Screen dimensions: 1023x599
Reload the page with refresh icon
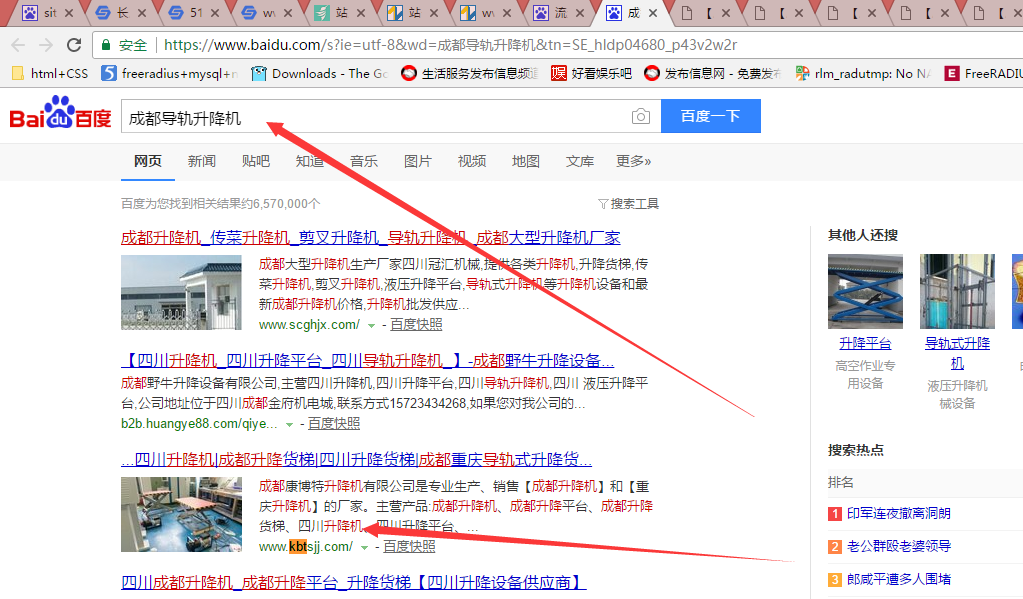point(74,45)
